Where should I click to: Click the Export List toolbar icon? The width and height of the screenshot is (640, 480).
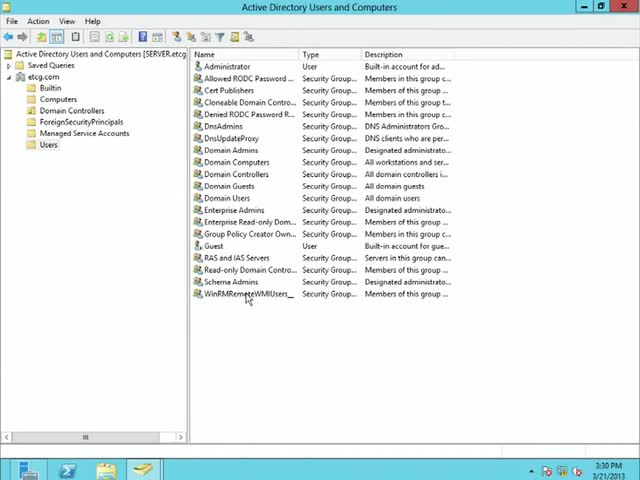coord(124,37)
